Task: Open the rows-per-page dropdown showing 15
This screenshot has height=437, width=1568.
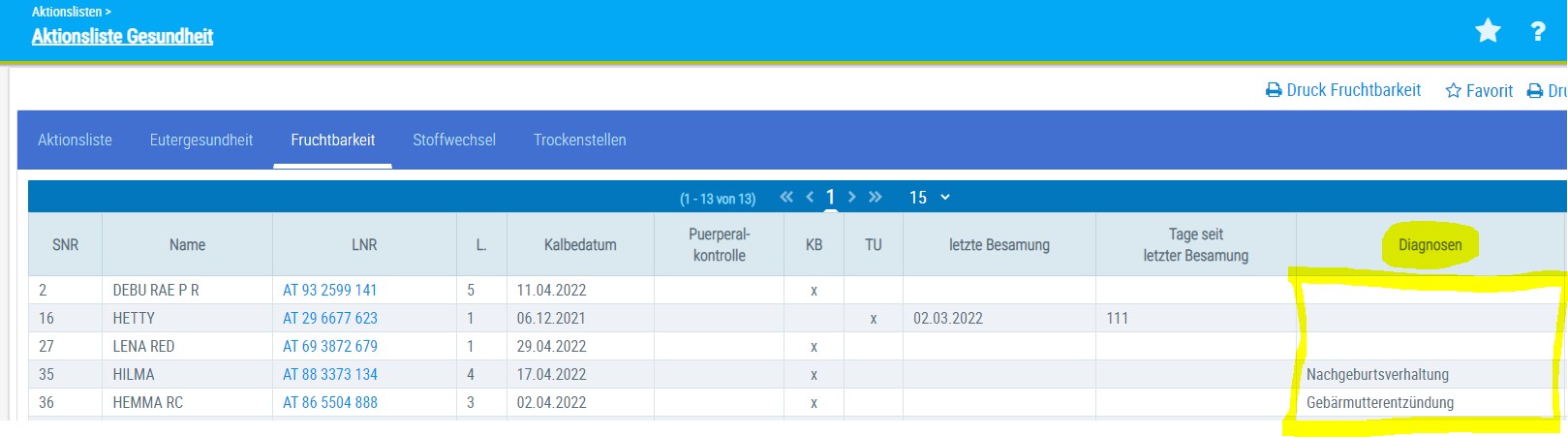Action: coord(930,198)
